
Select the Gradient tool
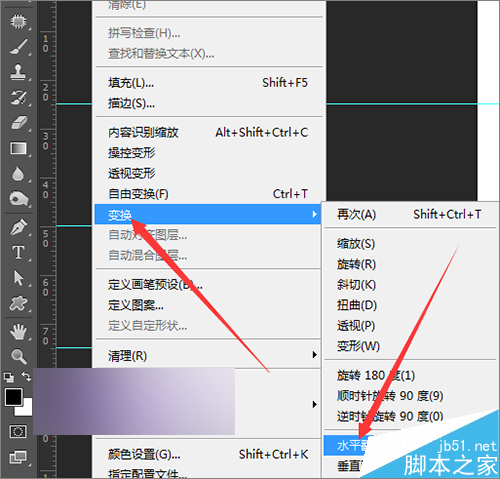tap(18, 148)
